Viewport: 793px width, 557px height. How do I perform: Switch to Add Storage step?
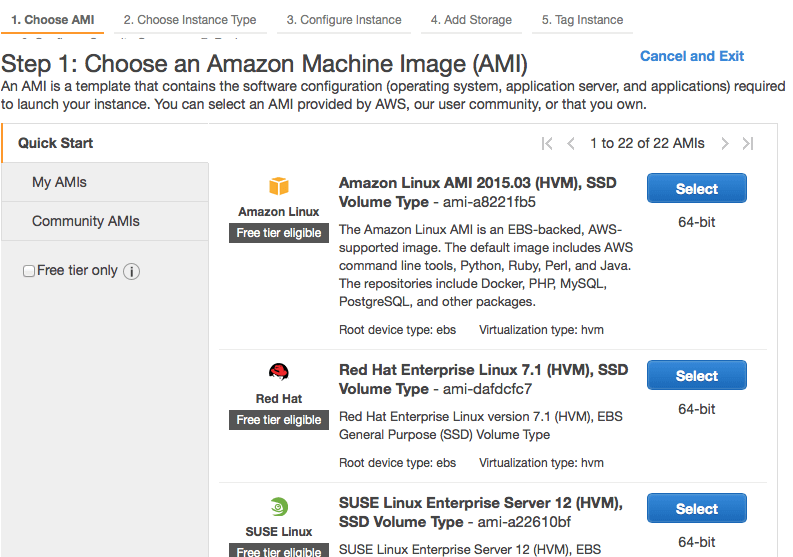click(471, 20)
